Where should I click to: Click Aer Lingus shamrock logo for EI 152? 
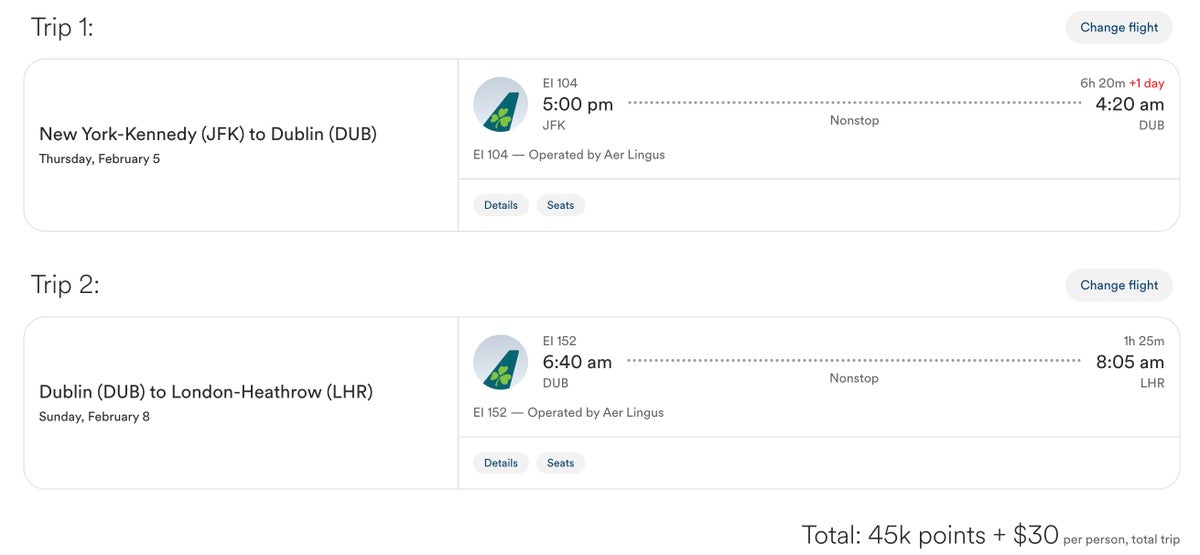[x=500, y=362]
